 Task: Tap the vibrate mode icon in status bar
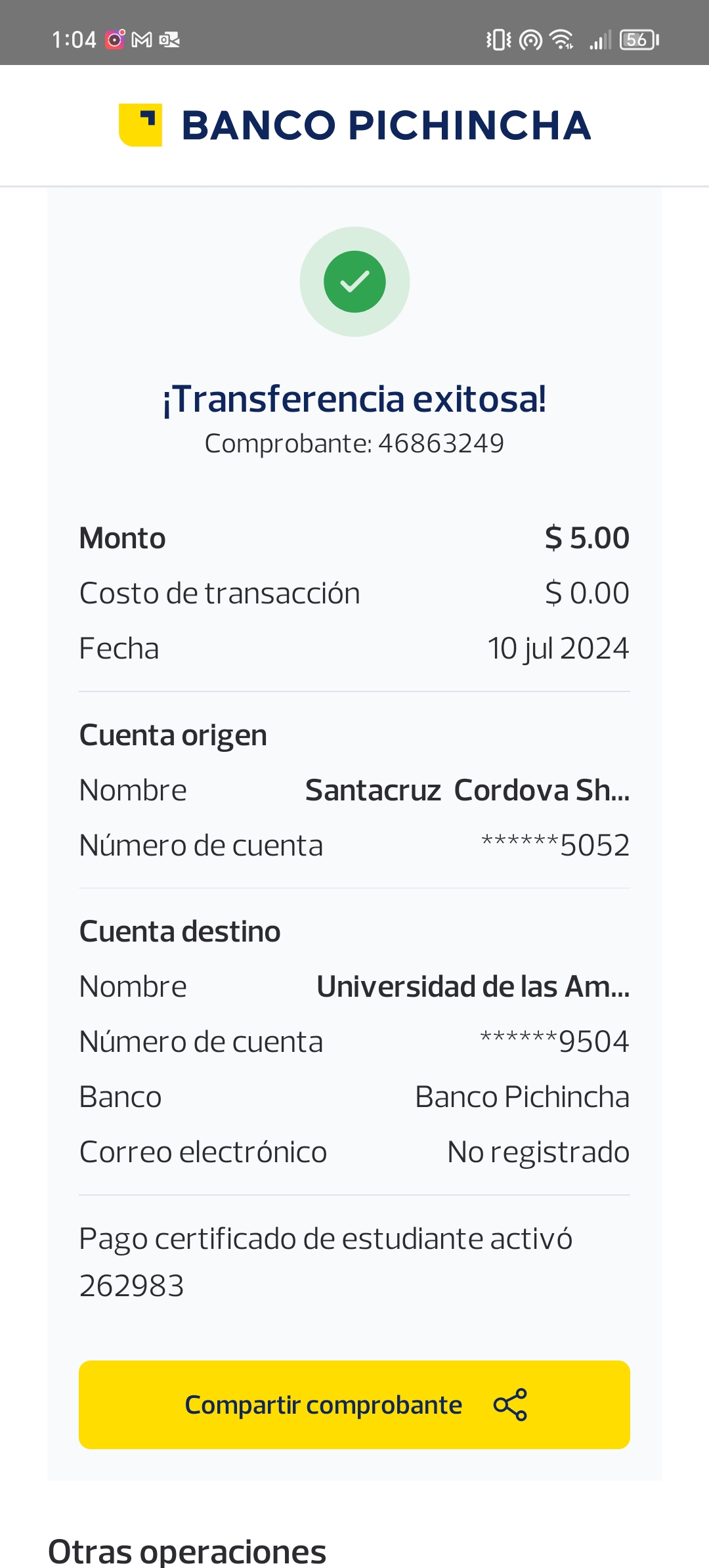(498, 40)
